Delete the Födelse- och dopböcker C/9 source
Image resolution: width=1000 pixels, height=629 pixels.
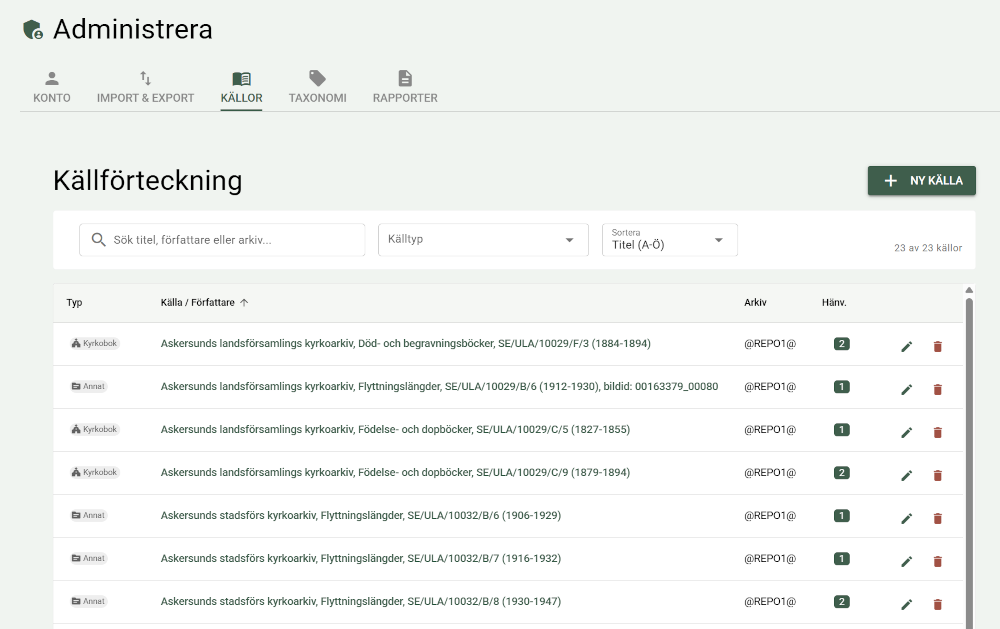938,475
